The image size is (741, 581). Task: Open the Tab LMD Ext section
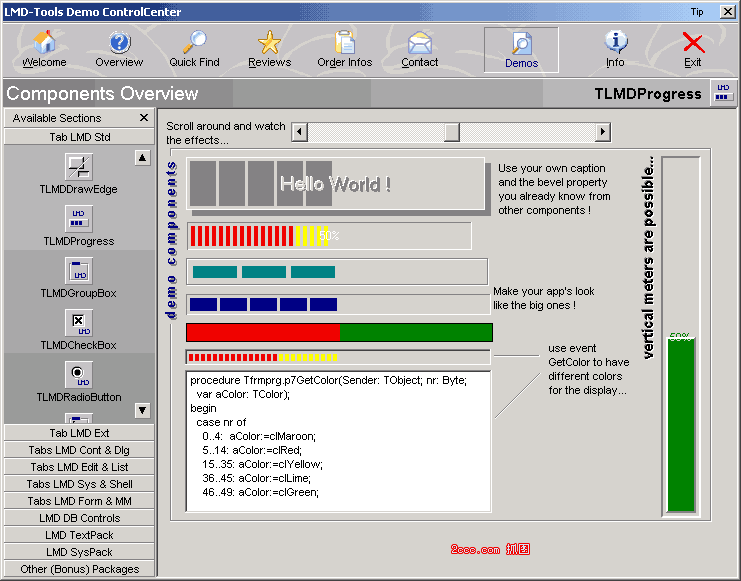(x=79, y=433)
